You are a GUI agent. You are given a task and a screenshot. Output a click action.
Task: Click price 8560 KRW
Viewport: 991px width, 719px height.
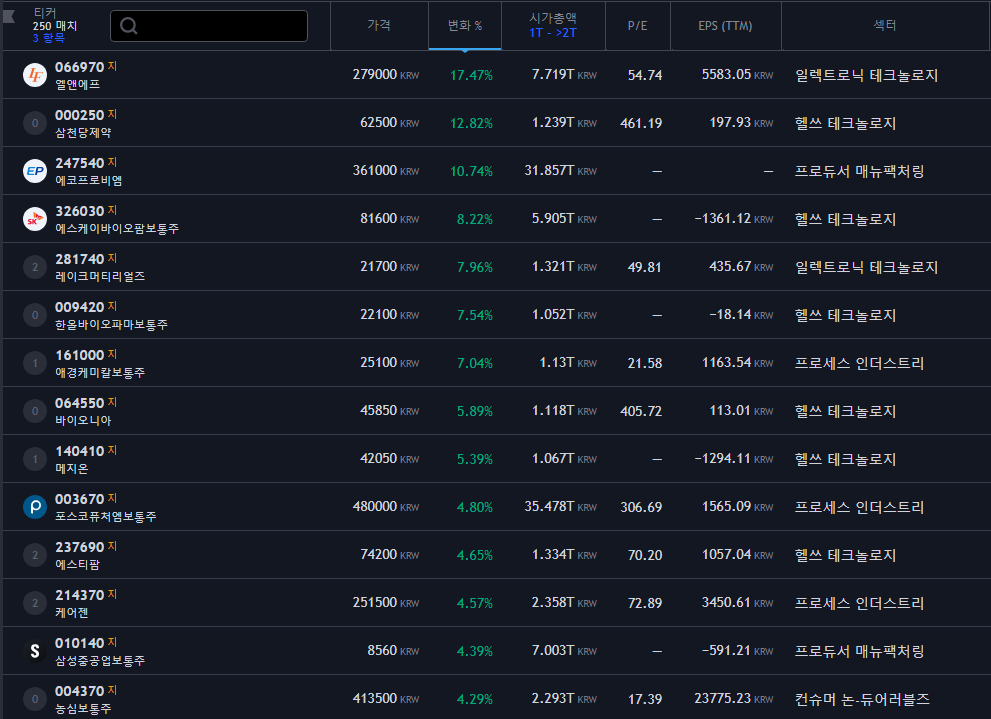coord(393,651)
